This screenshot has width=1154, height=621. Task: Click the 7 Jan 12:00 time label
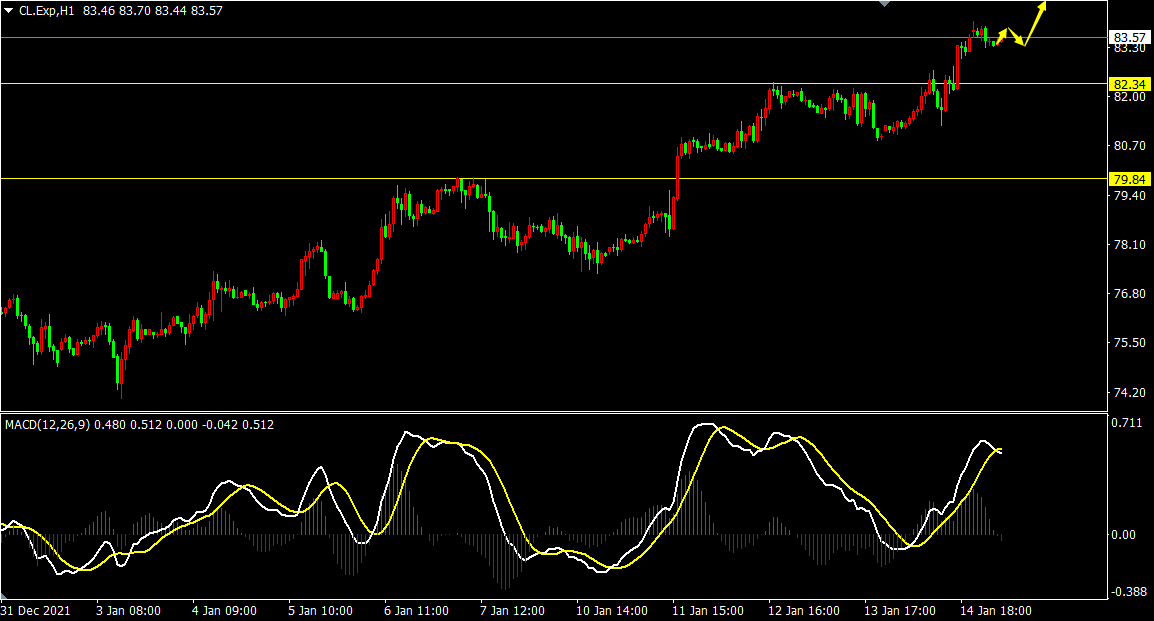512,611
